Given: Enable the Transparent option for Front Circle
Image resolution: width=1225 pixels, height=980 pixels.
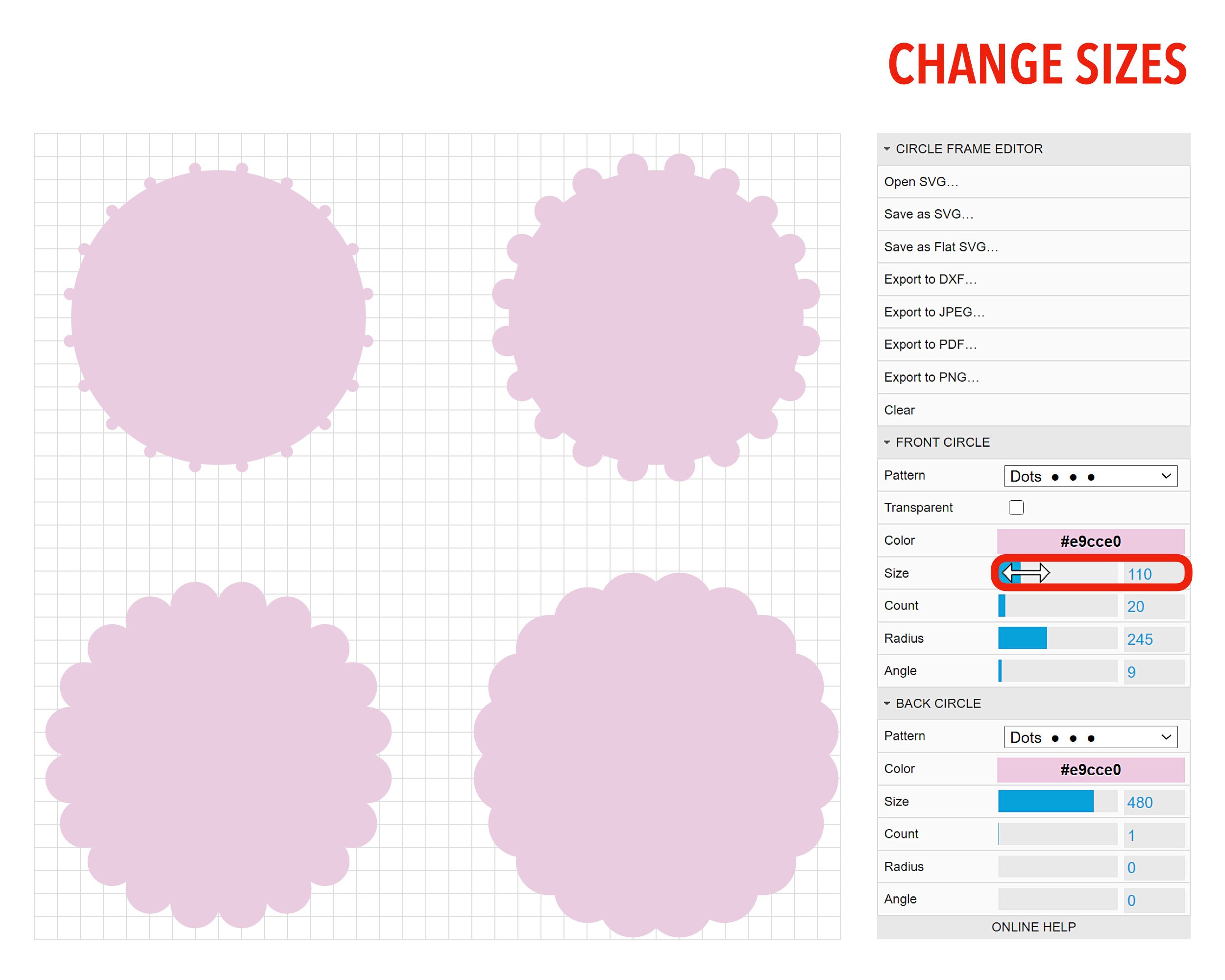Looking at the screenshot, I should click(1016, 507).
